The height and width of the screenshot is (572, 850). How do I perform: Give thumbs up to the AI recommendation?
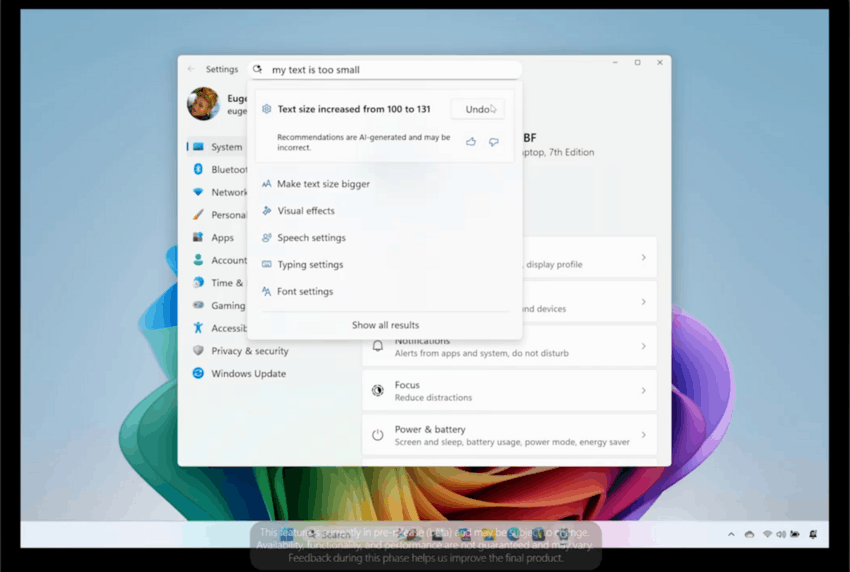[x=471, y=142]
